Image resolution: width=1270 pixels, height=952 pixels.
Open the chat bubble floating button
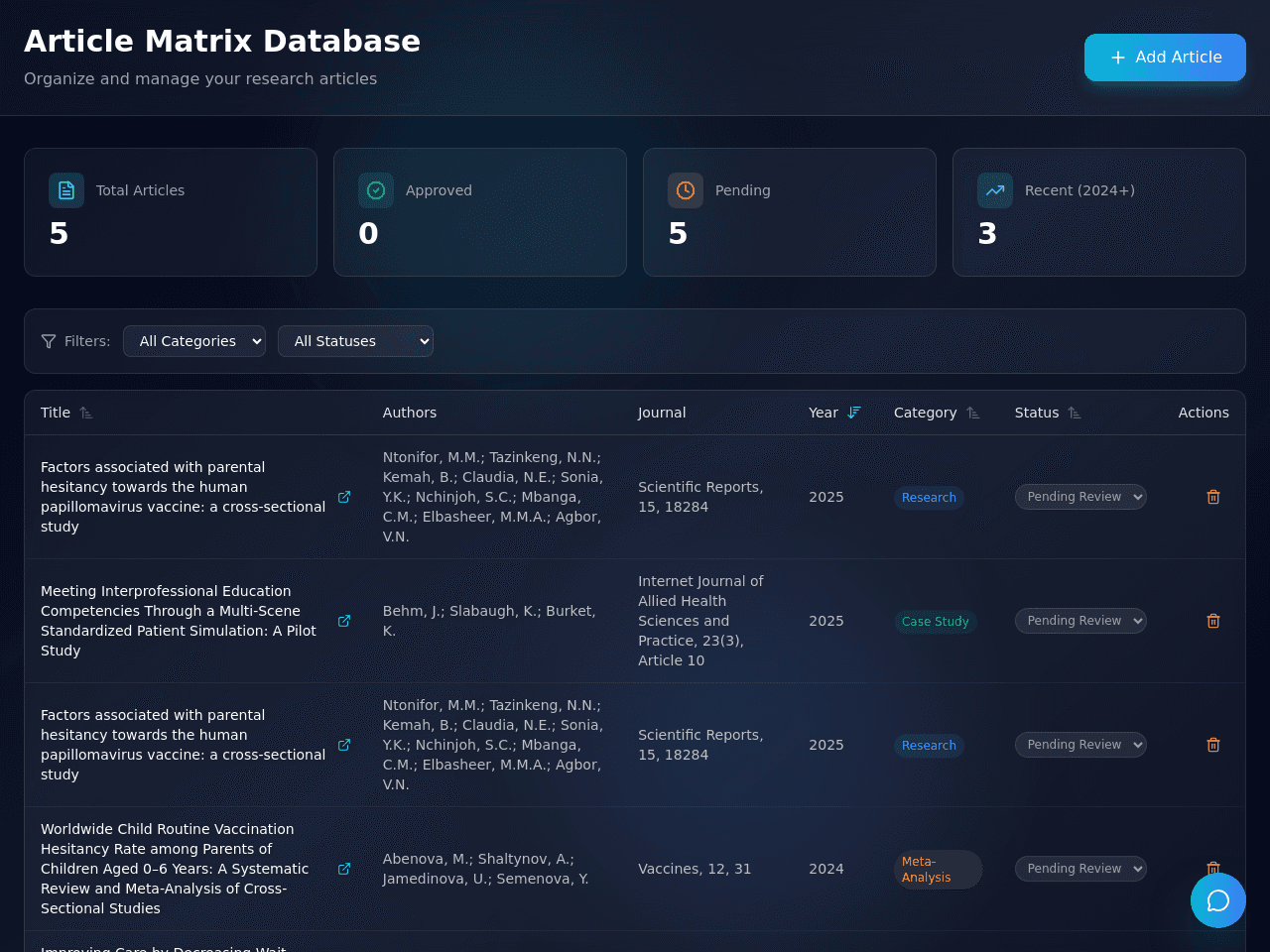pyautogui.click(x=1218, y=900)
